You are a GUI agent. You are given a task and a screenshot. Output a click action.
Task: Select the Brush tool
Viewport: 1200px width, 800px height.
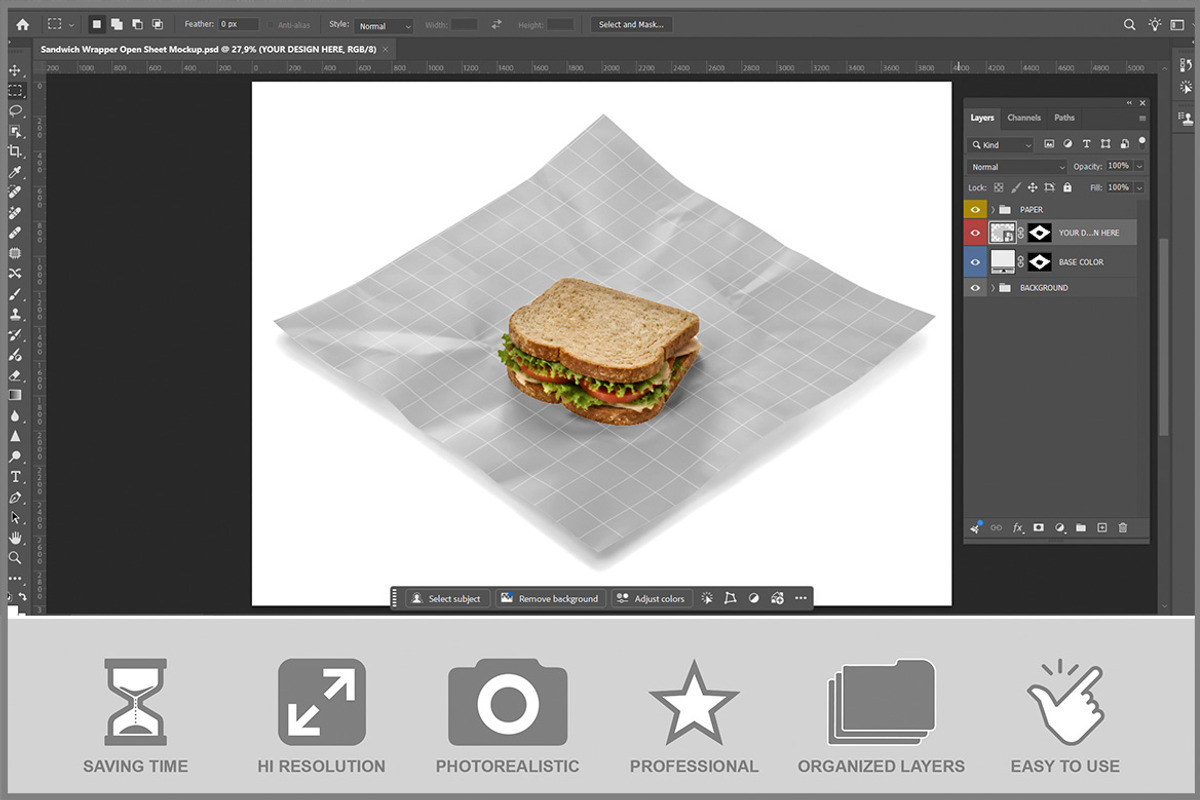pos(15,293)
